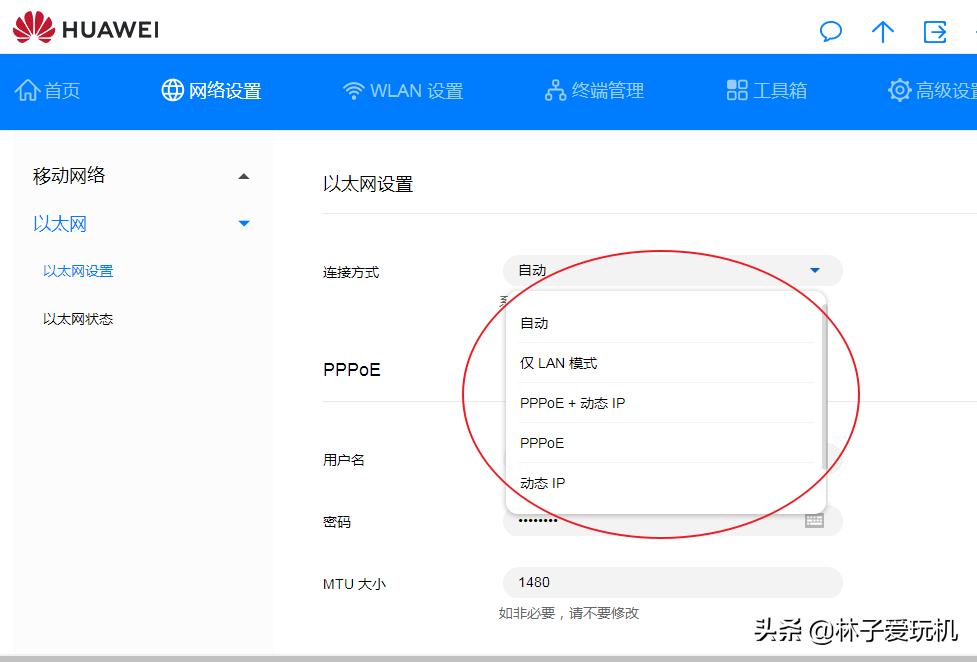Open the 以太网设置 sidebar entry
Screen dimensions: 977x662
(77, 271)
